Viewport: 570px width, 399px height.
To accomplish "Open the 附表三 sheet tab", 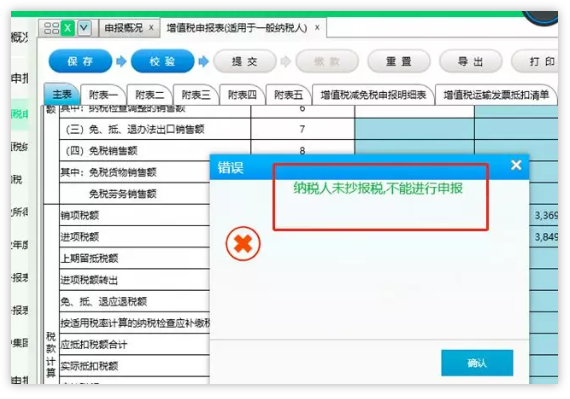I will point(196,95).
